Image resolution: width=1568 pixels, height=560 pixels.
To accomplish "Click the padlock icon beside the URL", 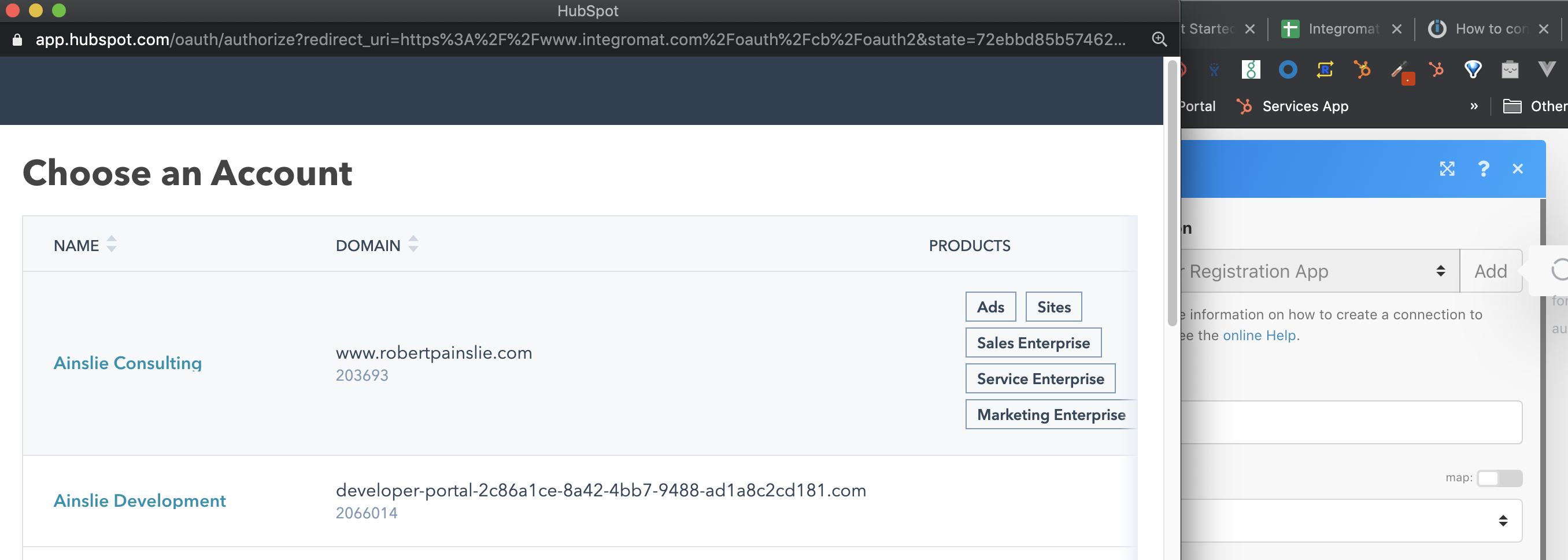I will 17,40.
